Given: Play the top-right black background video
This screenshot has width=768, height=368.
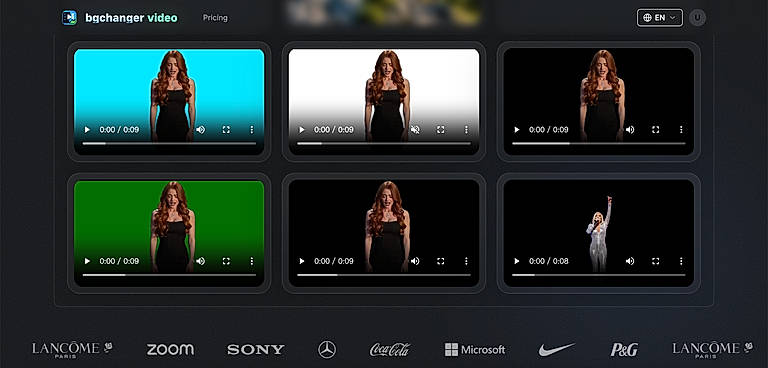Looking at the screenshot, I should (x=516, y=130).
